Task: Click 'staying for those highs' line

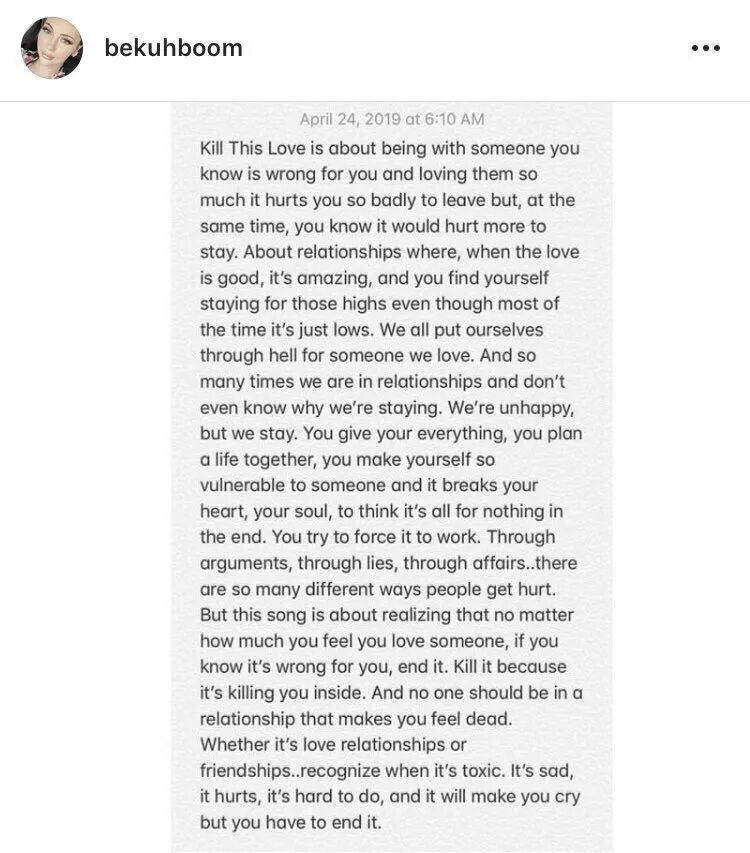Action: click(379, 304)
